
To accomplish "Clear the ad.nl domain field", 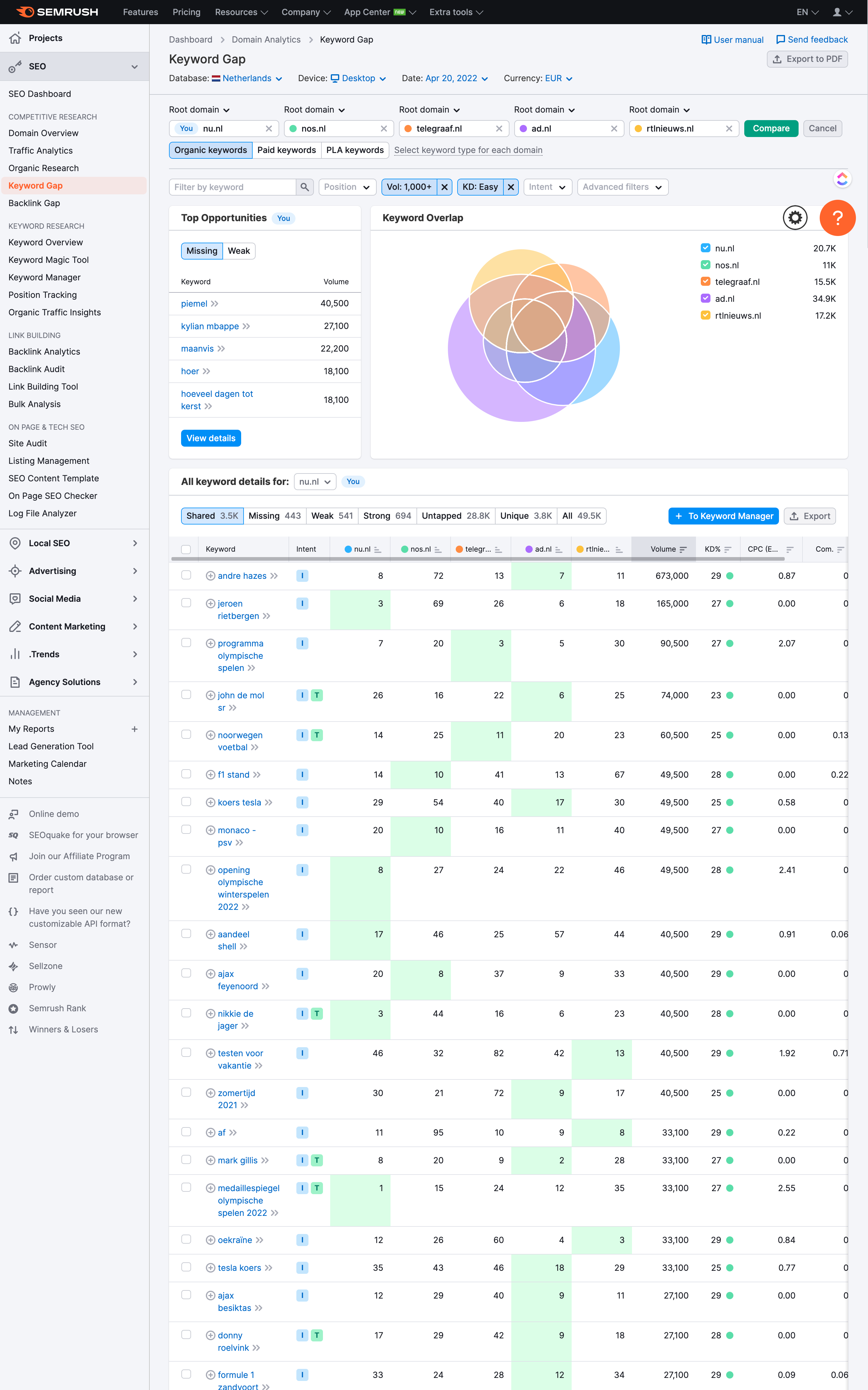I will point(614,129).
